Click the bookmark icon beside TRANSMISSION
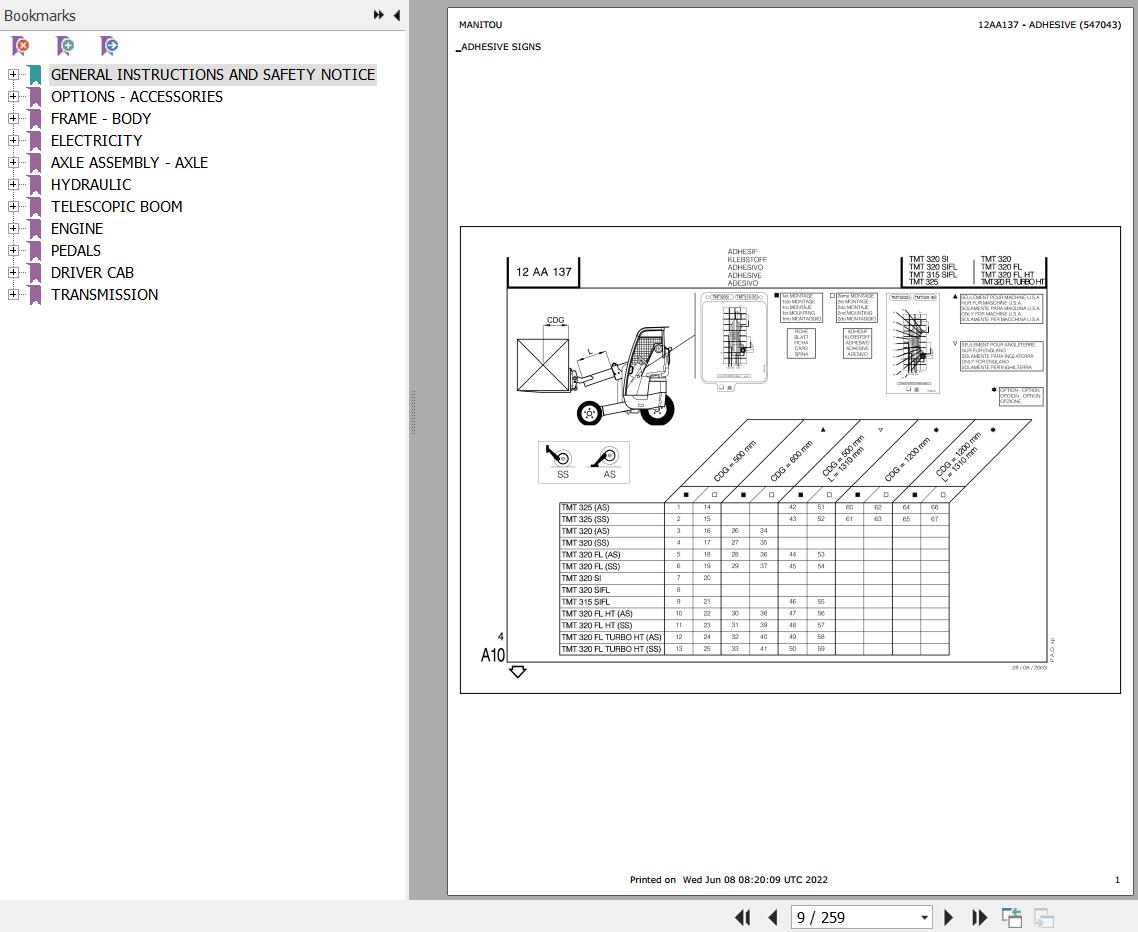 coord(34,295)
